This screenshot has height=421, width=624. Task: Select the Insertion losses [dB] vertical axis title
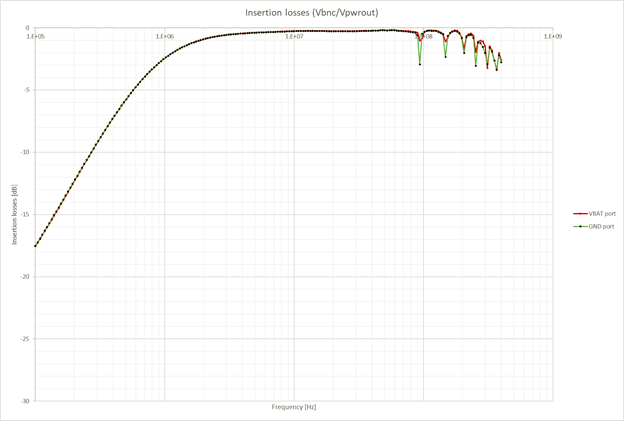pos(15,214)
